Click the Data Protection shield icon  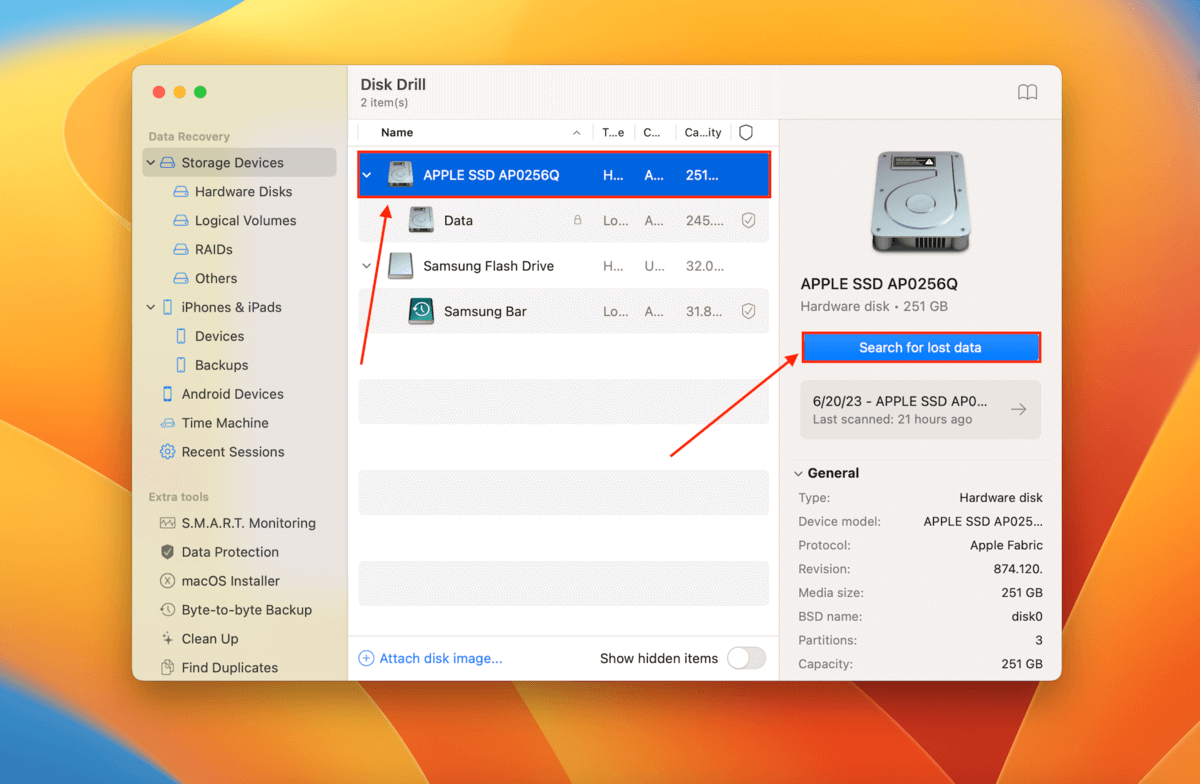pyautogui.click(x=167, y=552)
